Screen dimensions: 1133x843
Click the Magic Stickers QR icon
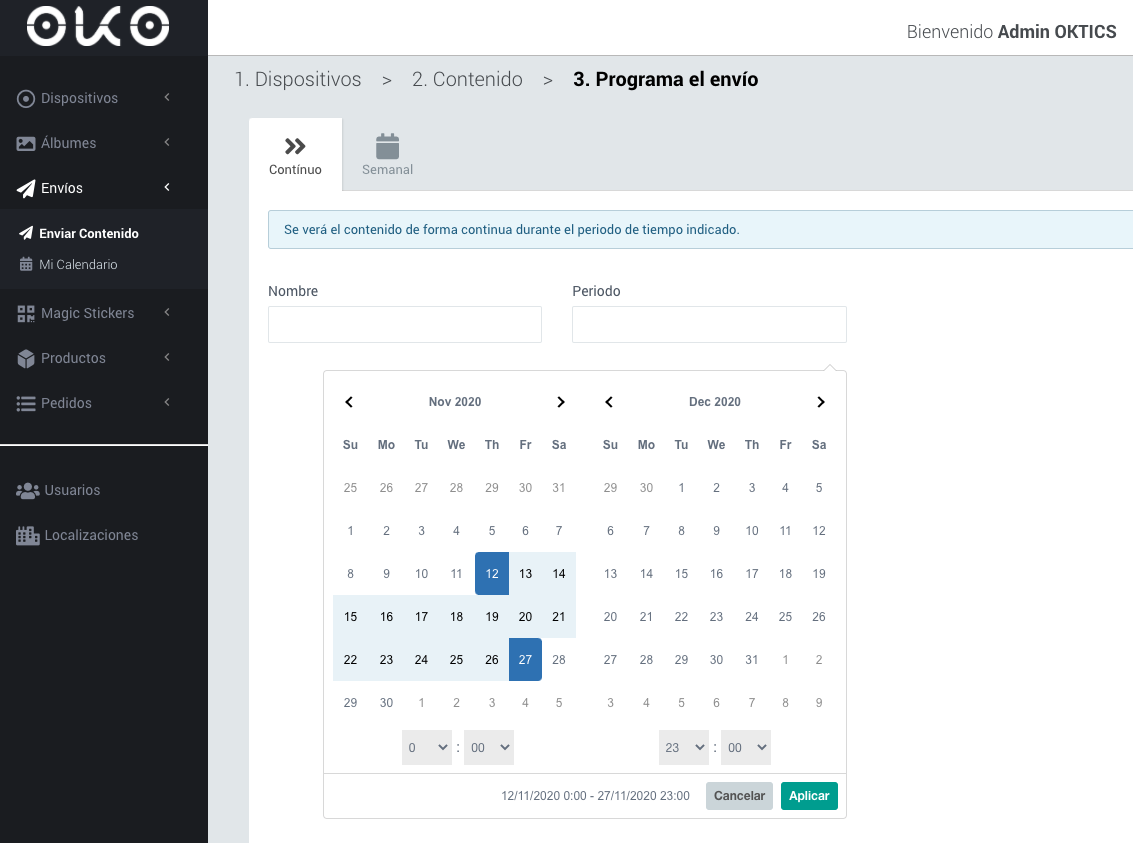pyautogui.click(x=25, y=314)
